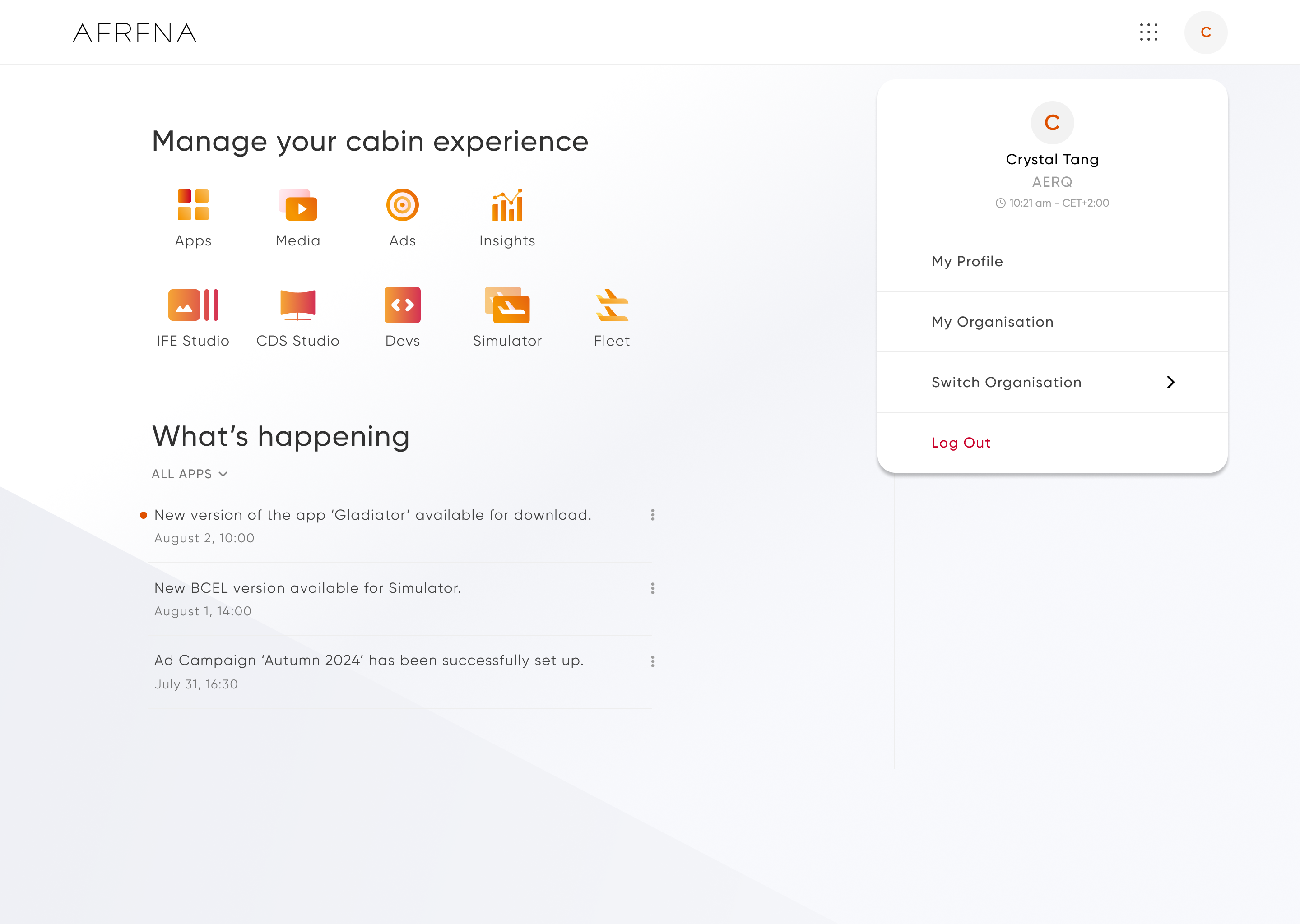The width and height of the screenshot is (1300, 924).
Task: Expand Switch Organisation
Action: 1052,382
